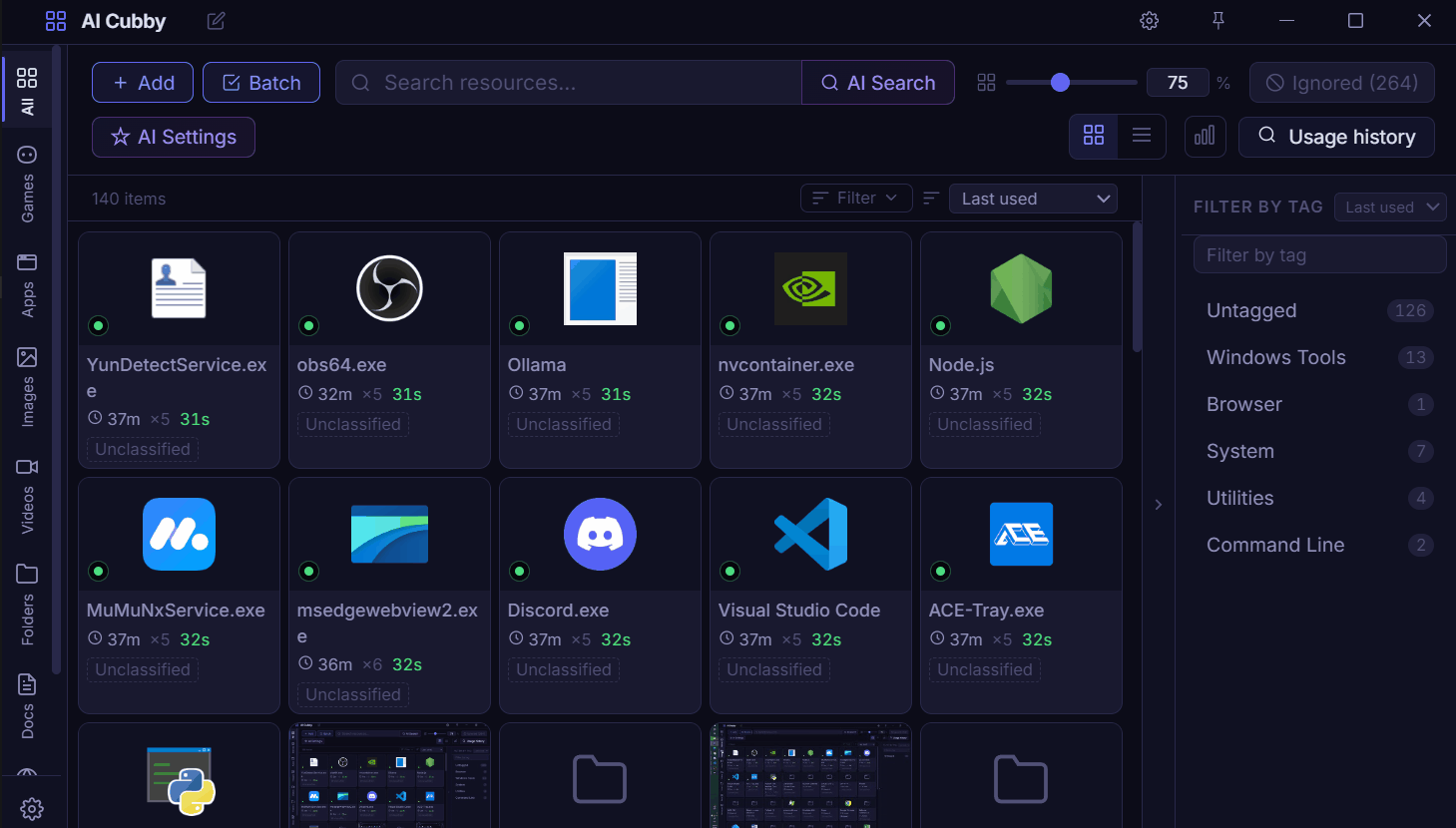Switch to the Docs sidebar category
Image resolution: width=1456 pixels, height=828 pixels.
(27, 706)
